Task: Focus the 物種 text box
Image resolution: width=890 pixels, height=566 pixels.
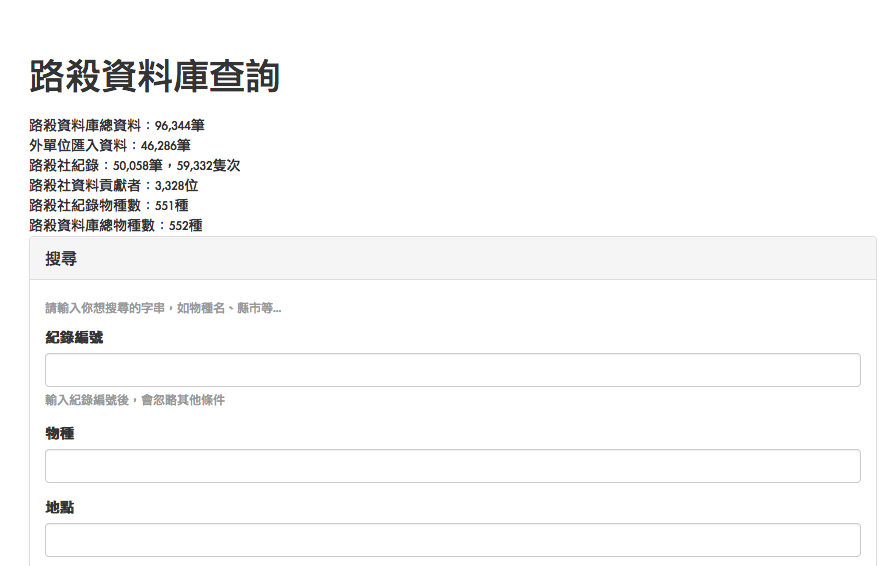Action: 452,466
